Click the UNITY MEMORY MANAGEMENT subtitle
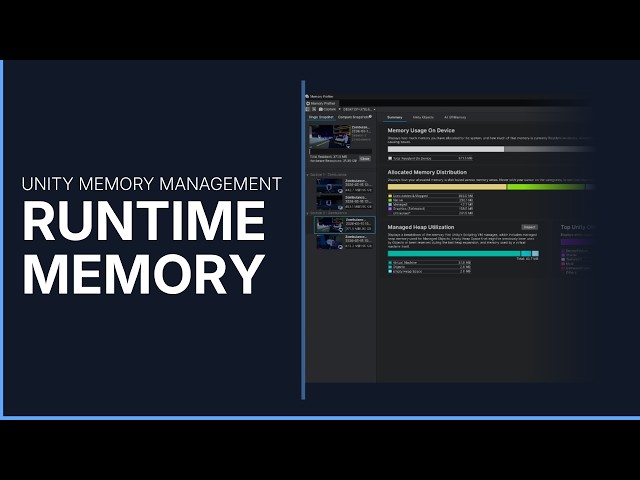Viewport: 640px width, 480px height. pos(151,184)
